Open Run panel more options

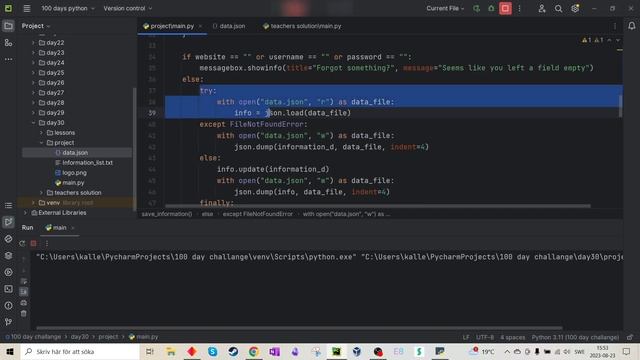coord(47,243)
